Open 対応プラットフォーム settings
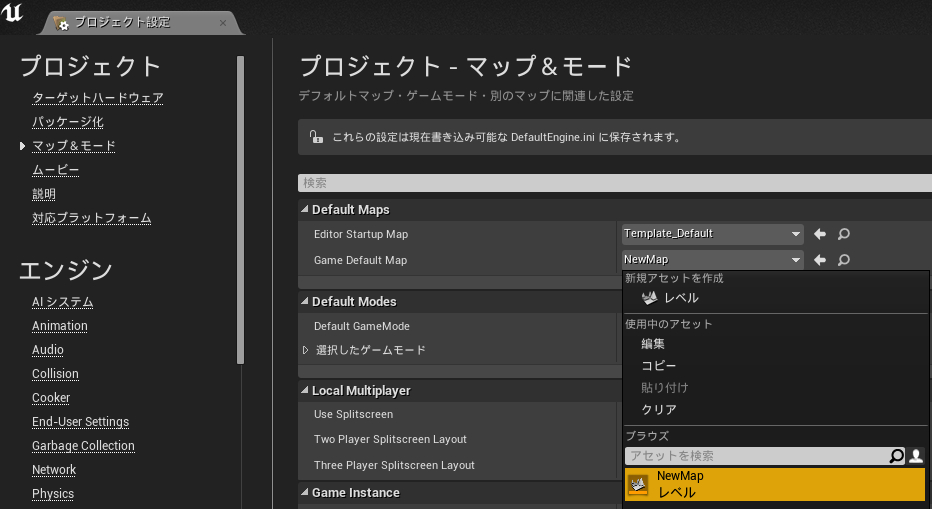This screenshot has height=509, width=932. coord(92,218)
